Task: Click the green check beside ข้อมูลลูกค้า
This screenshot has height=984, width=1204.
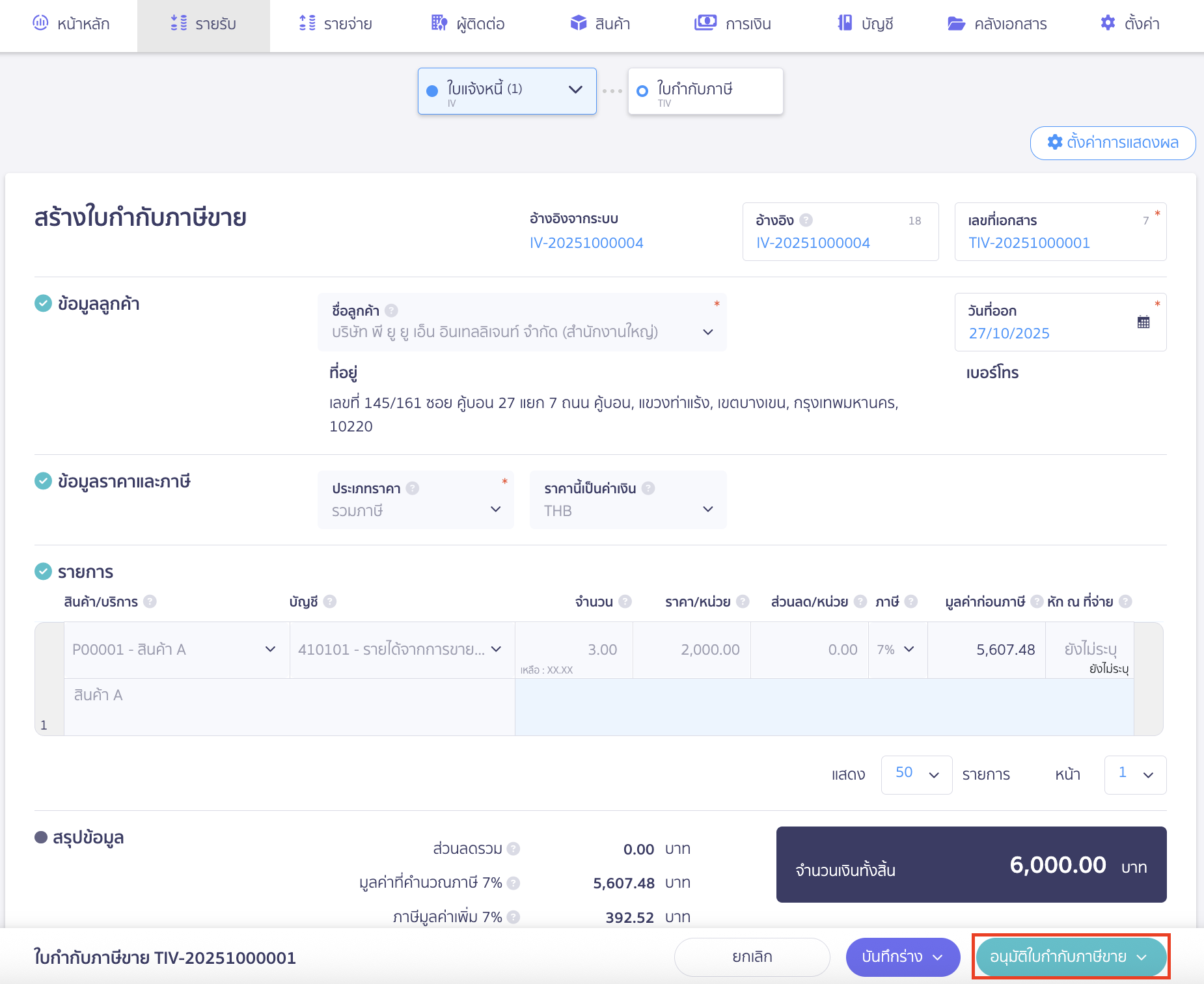Action: (42, 303)
